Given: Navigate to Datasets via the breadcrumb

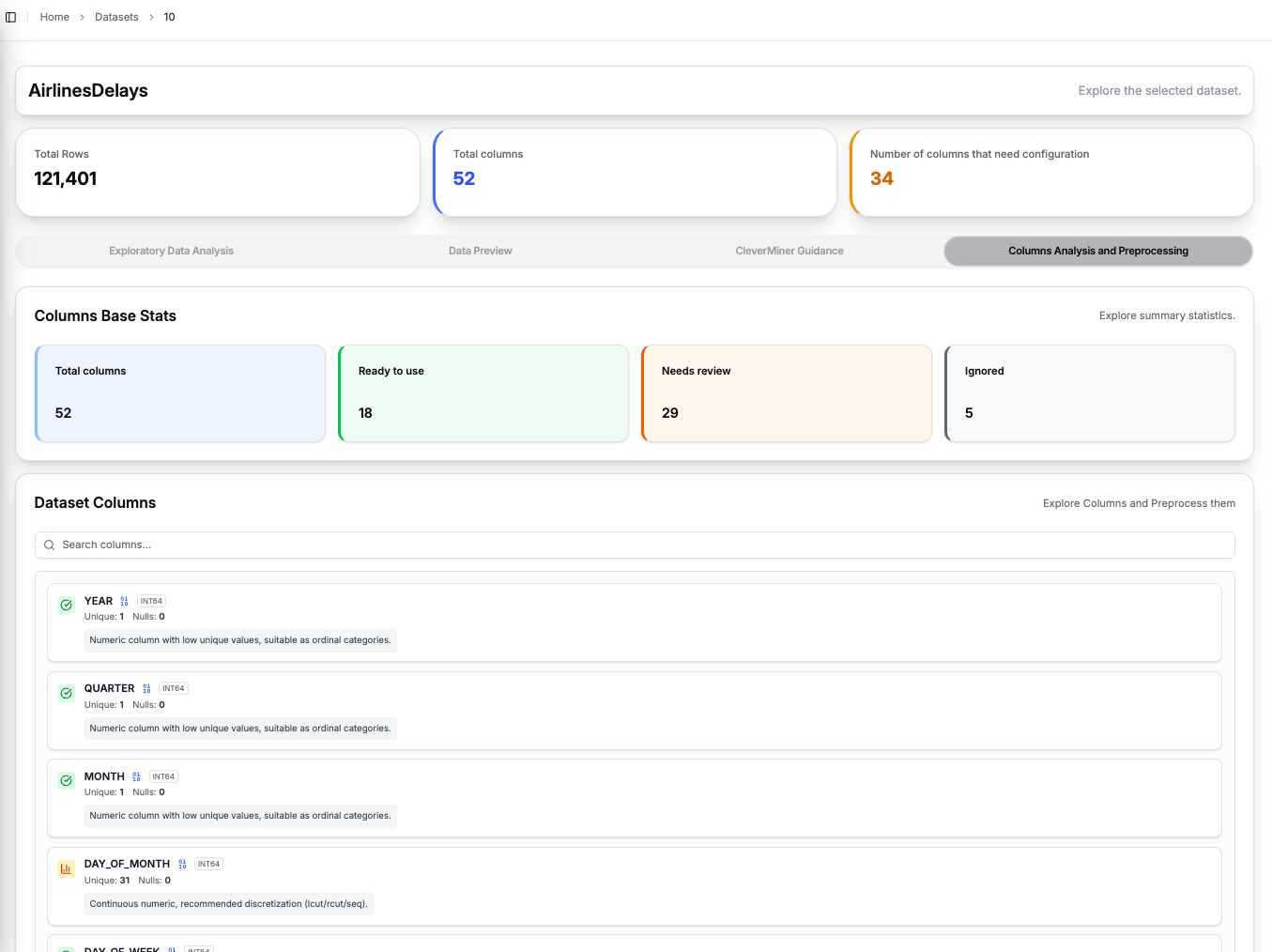Looking at the screenshot, I should [x=116, y=16].
